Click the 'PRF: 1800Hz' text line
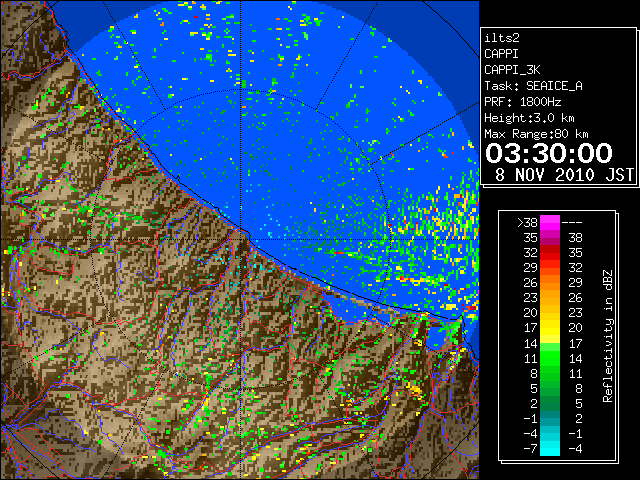The height and width of the screenshot is (480, 640). 523,102
